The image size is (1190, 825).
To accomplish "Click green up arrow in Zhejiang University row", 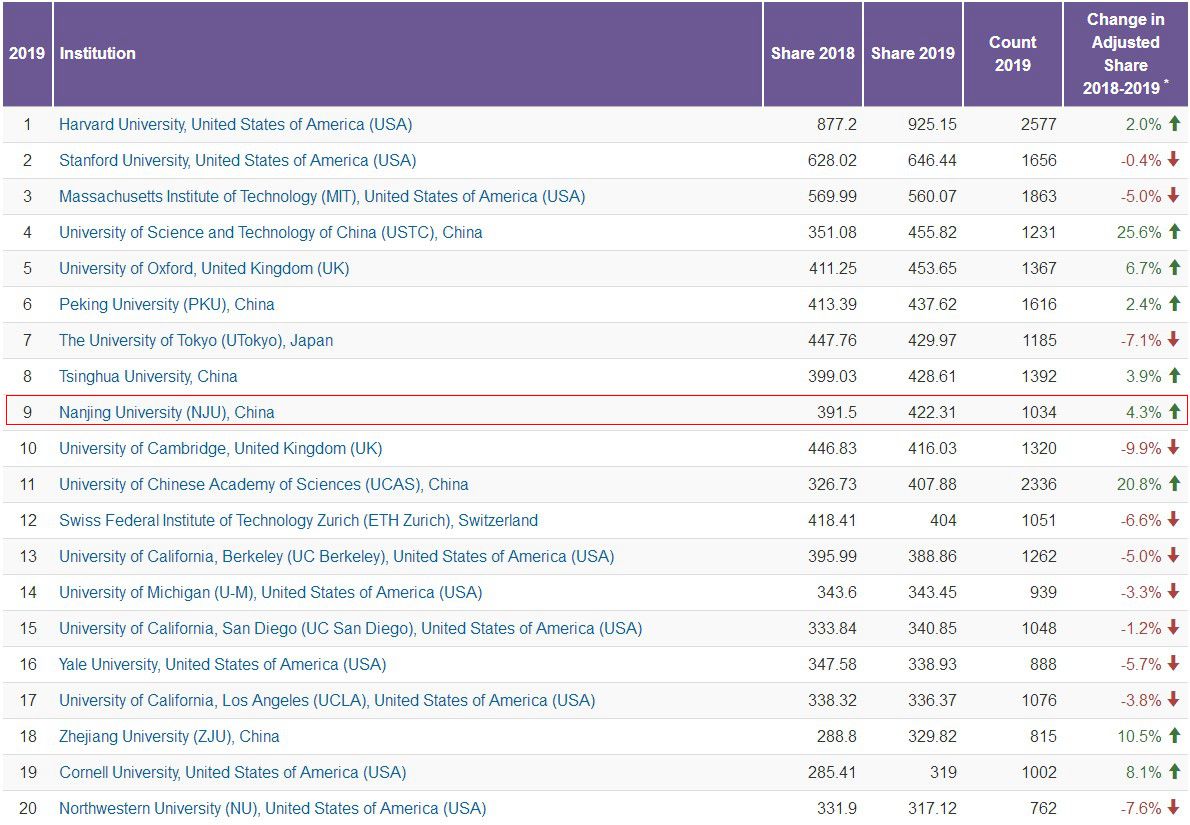I will pyautogui.click(x=1174, y=736).
